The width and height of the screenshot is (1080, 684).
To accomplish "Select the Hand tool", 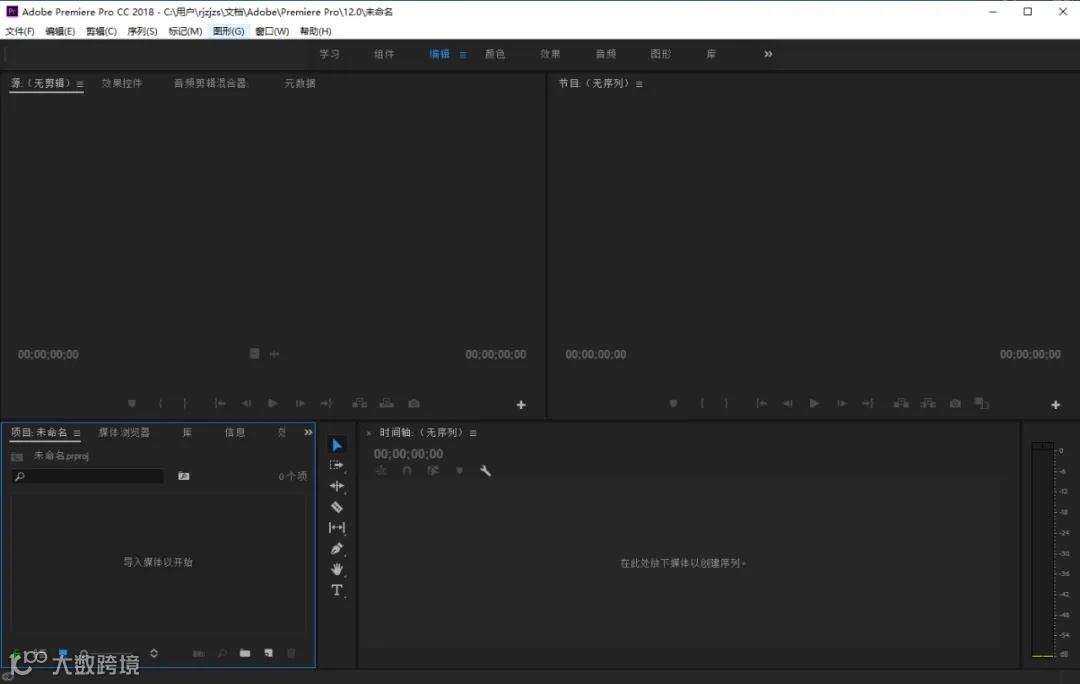I will [337, 570].
